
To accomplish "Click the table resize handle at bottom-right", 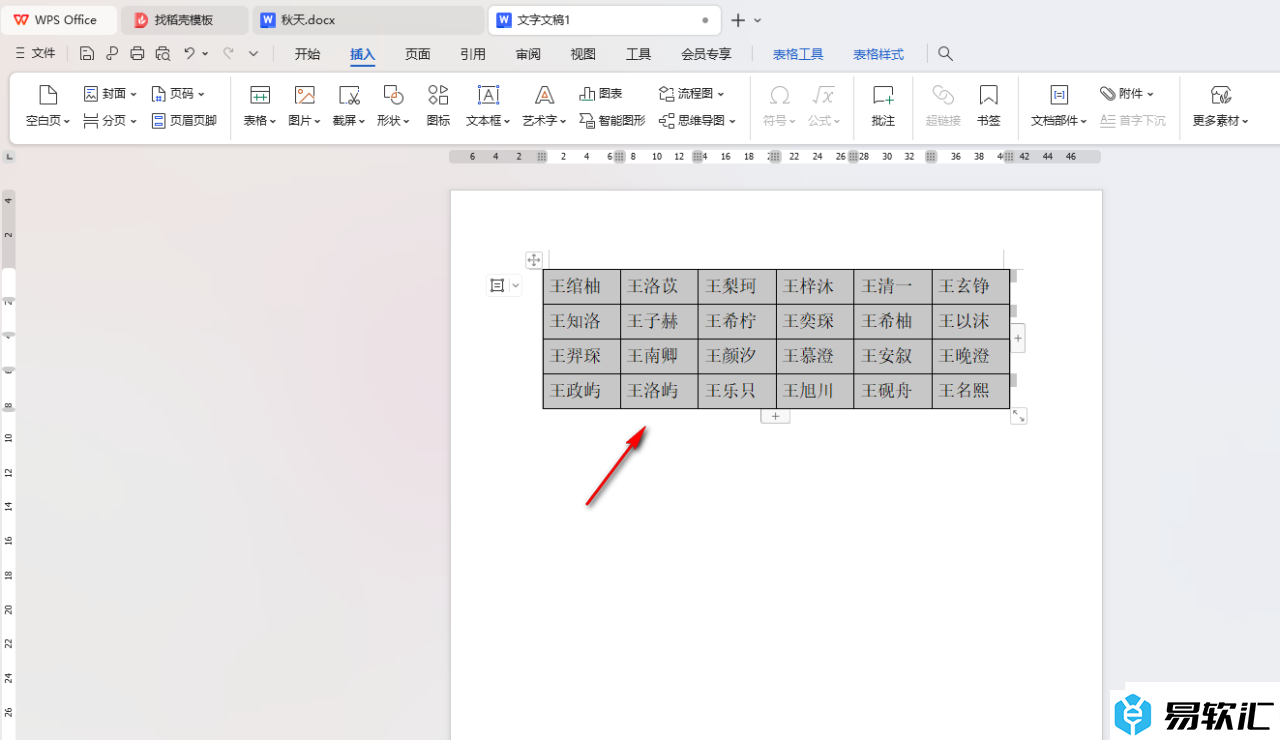I will point(1018,416).
